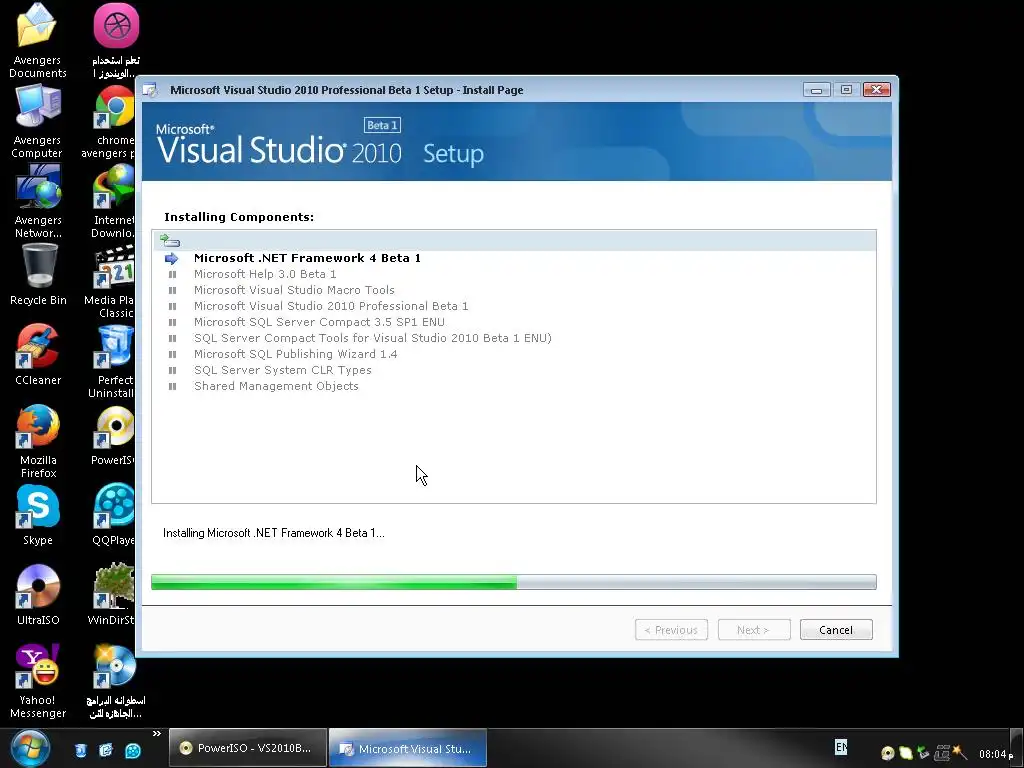Click the first quick launch icon next to Start
The image size is (1024, 768).
coord(80,750)
